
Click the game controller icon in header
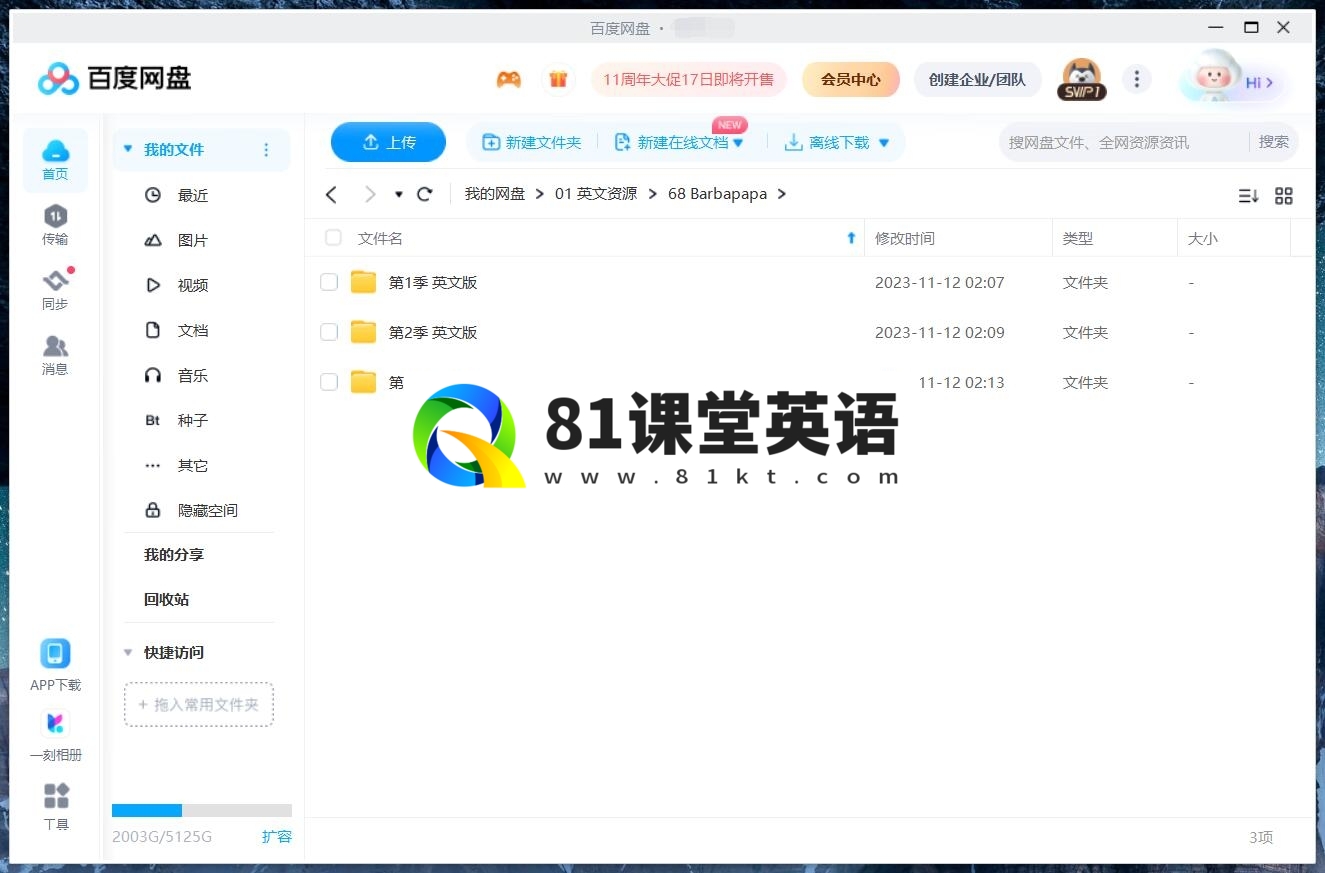(x=509, y=80)
